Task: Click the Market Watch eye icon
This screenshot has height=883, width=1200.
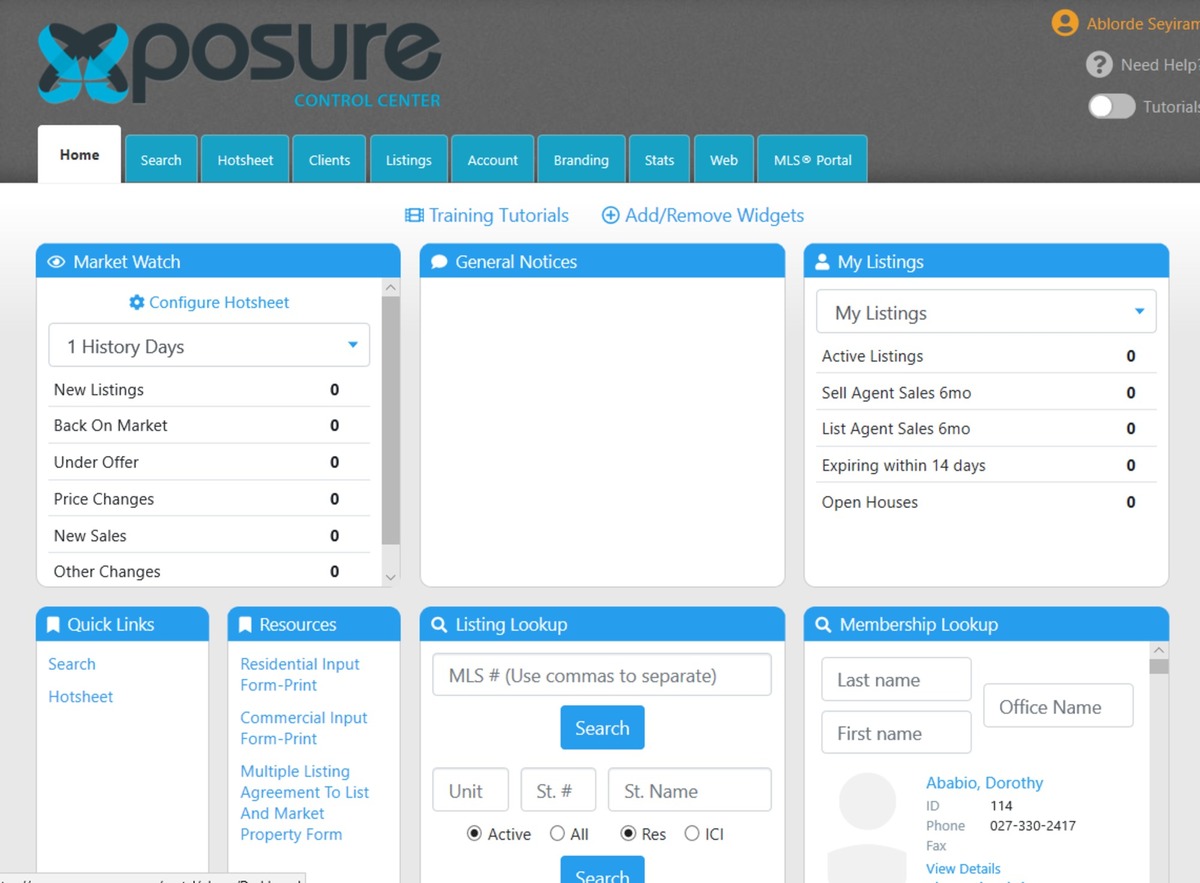Action: [56, 262]
